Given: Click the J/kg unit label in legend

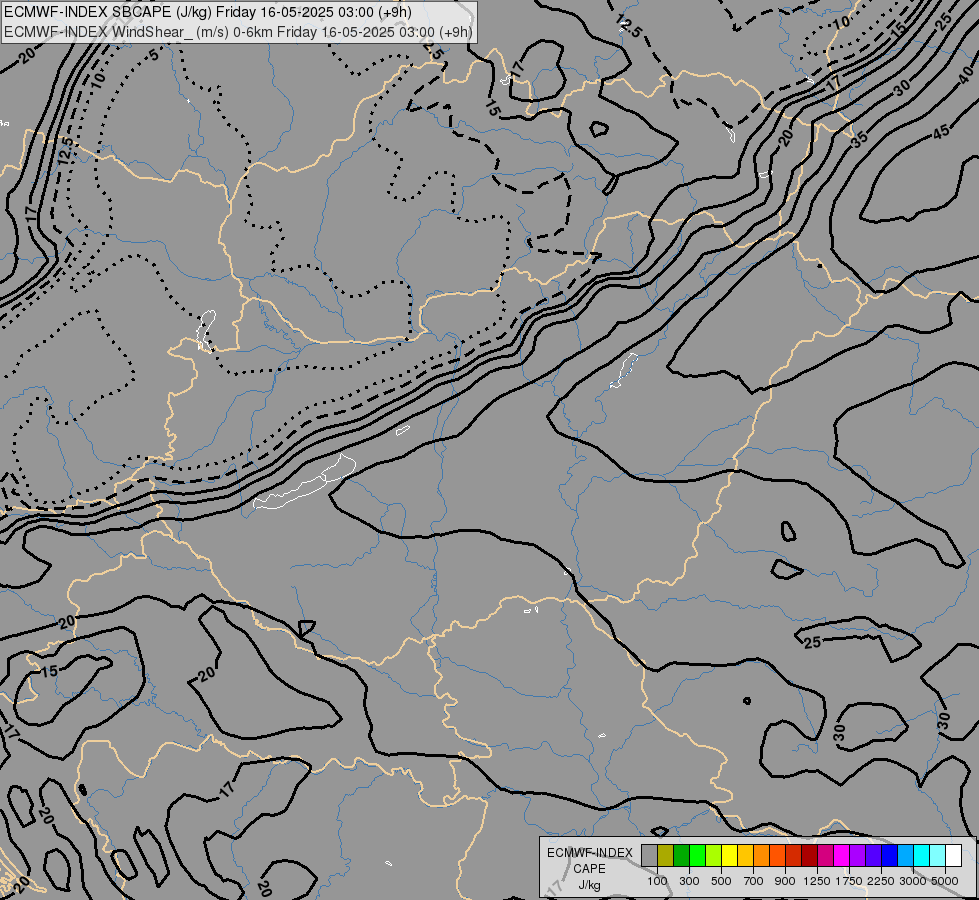Looking at the screenshot, I should pos(589,885).
